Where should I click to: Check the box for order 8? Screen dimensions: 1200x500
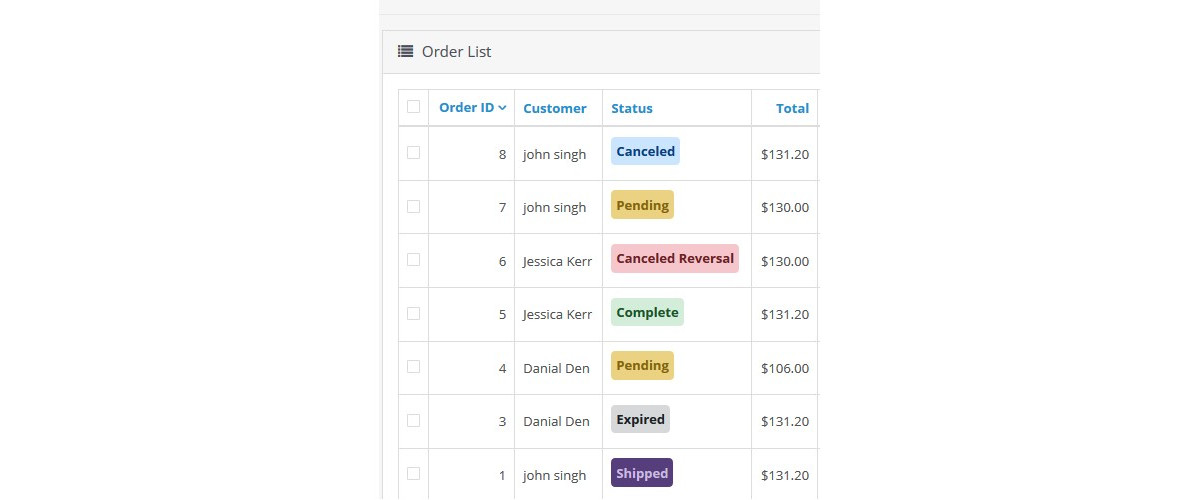[413, 153]
